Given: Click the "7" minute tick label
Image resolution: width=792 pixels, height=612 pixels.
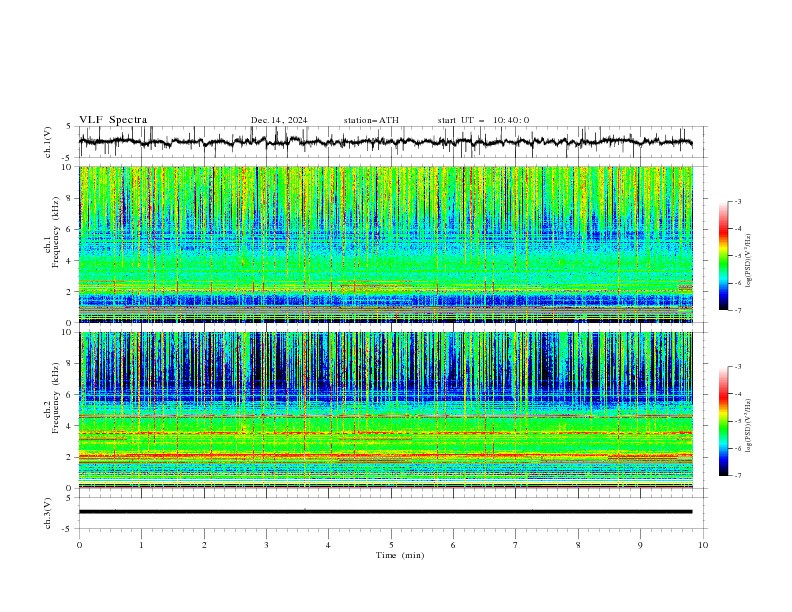Looking at the screenshot, I should pos(516,545).
